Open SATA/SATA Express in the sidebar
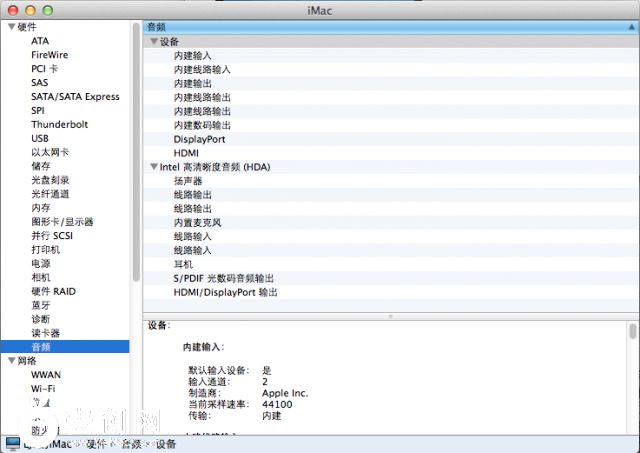Screen dimensions: 640x453 point(75,97)
